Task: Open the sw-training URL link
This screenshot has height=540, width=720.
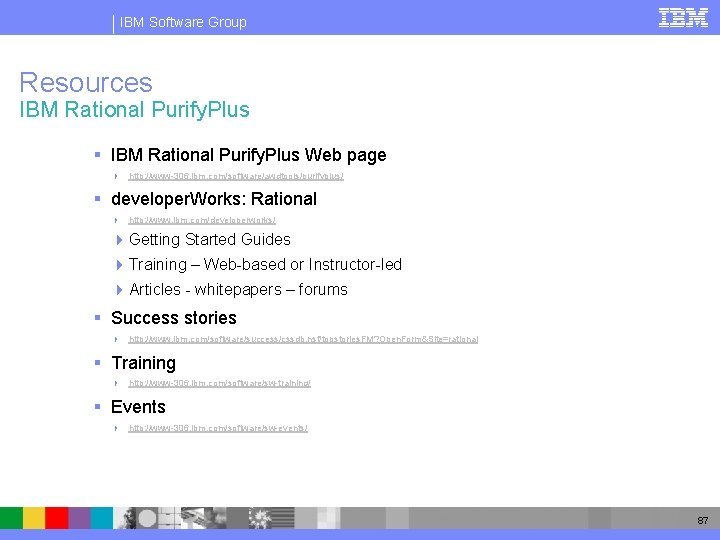Action: [x=219, y=383]
